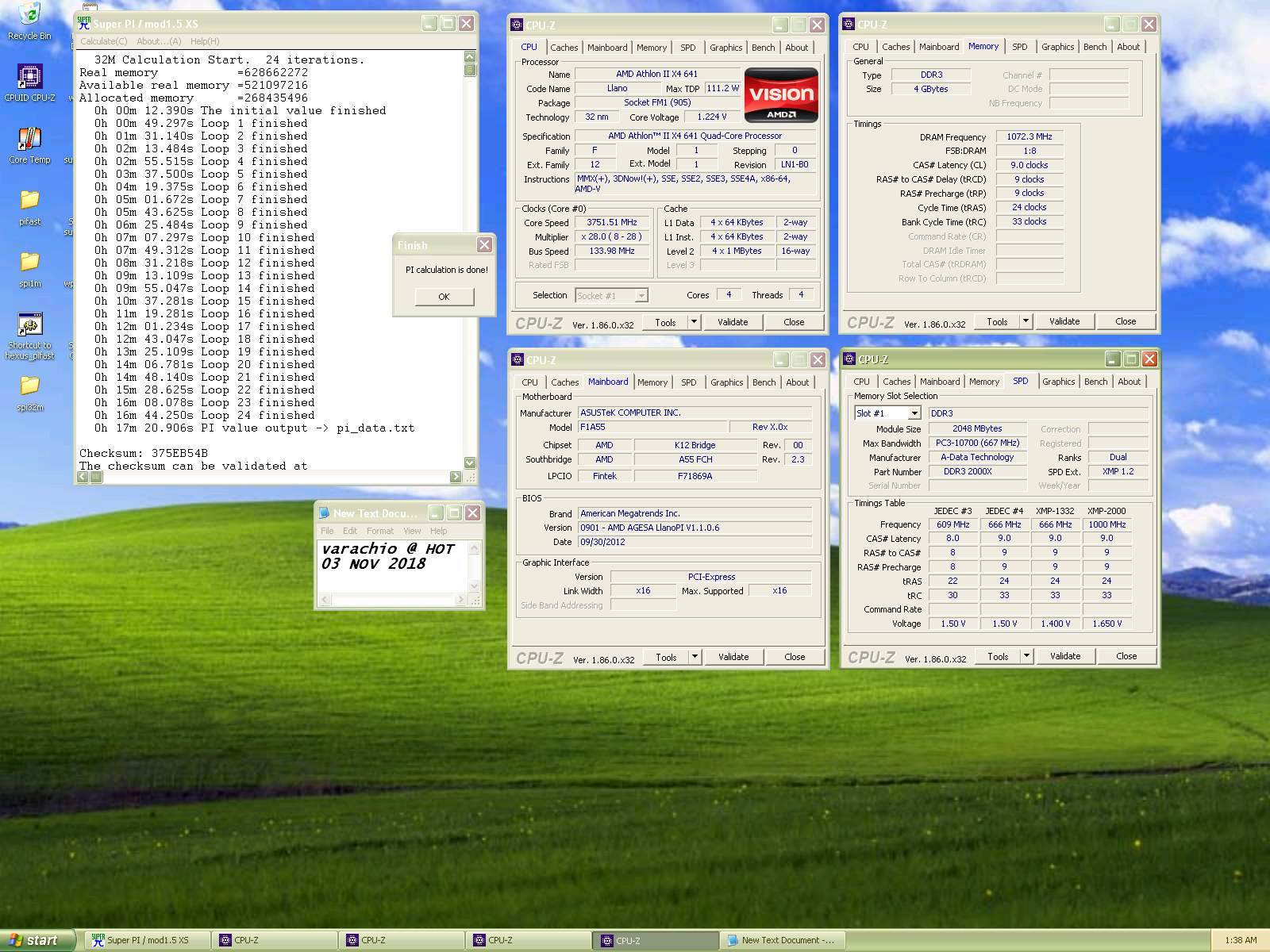Switch to Graphics tab in Mainboard CPU-Z window
This screenshot has height=952, width=1270.
727,382
